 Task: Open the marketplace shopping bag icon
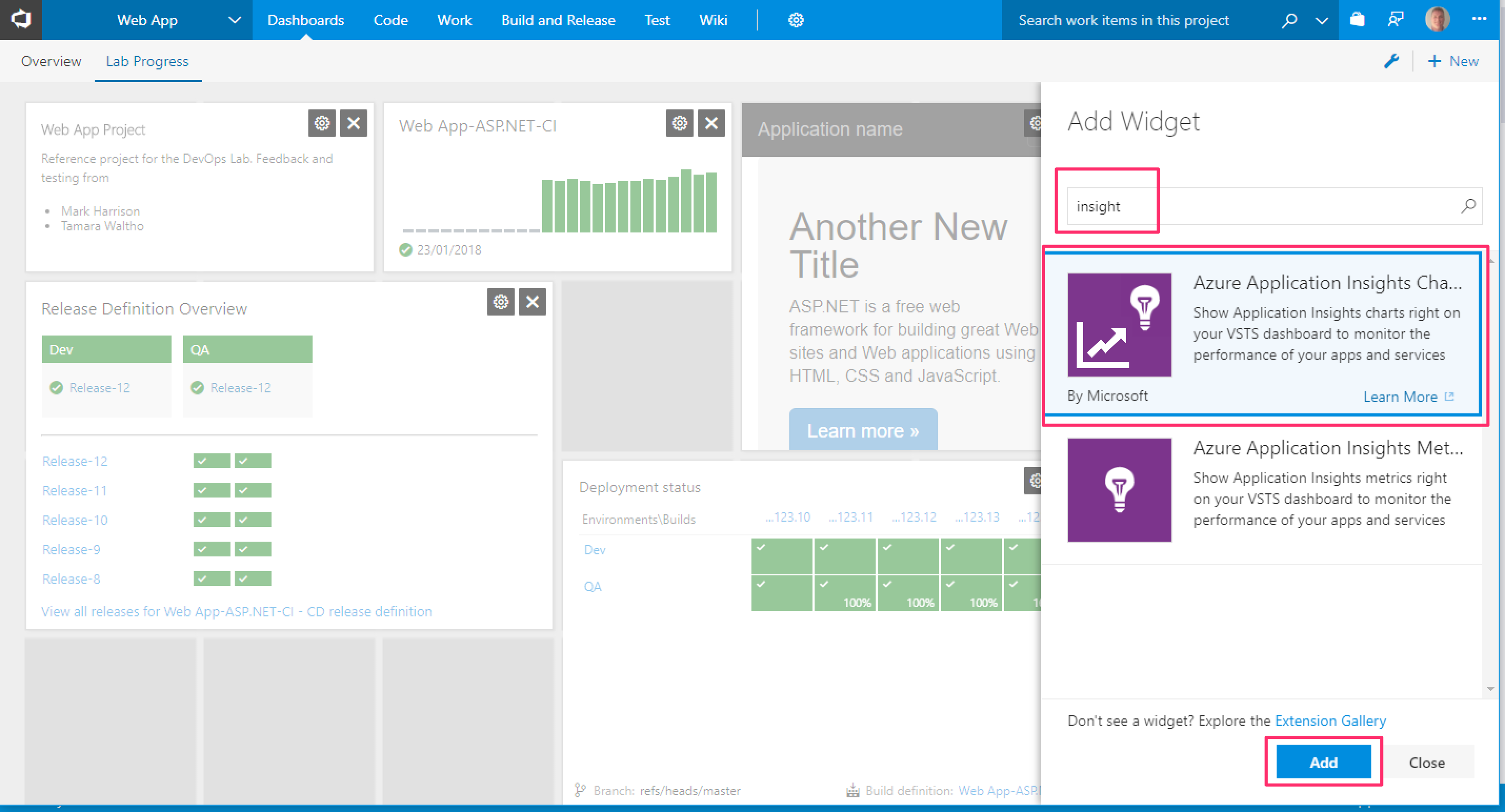(1357, 20)
